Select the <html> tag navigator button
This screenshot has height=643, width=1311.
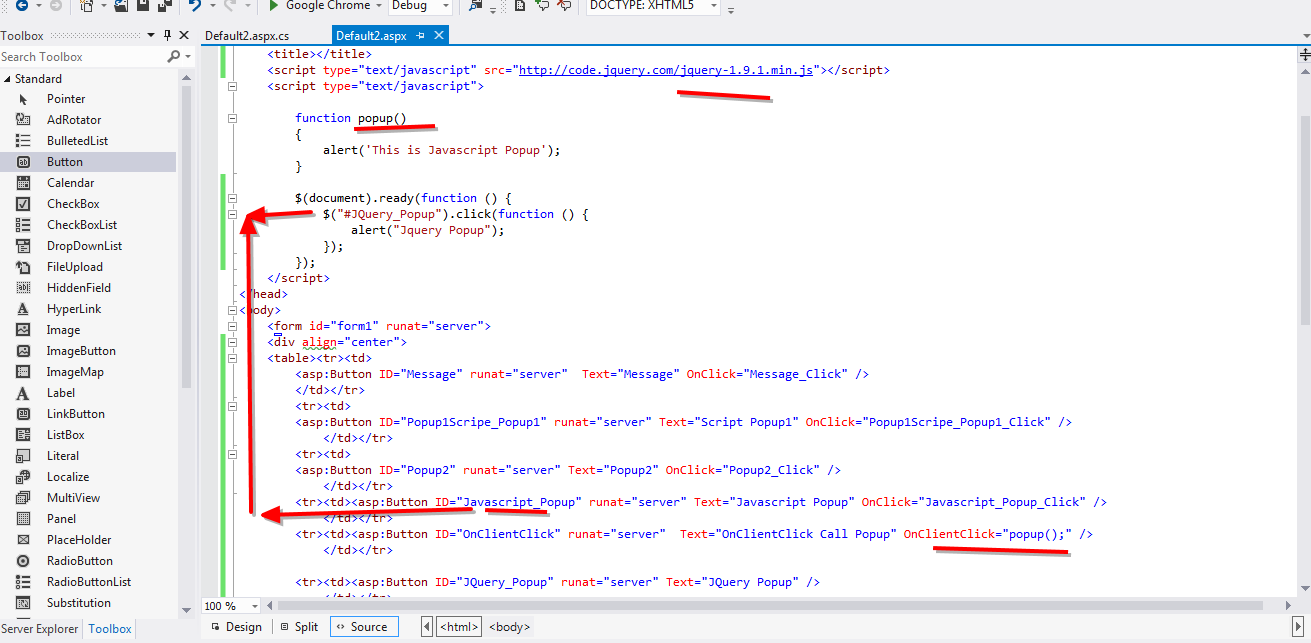coord(459,627)
